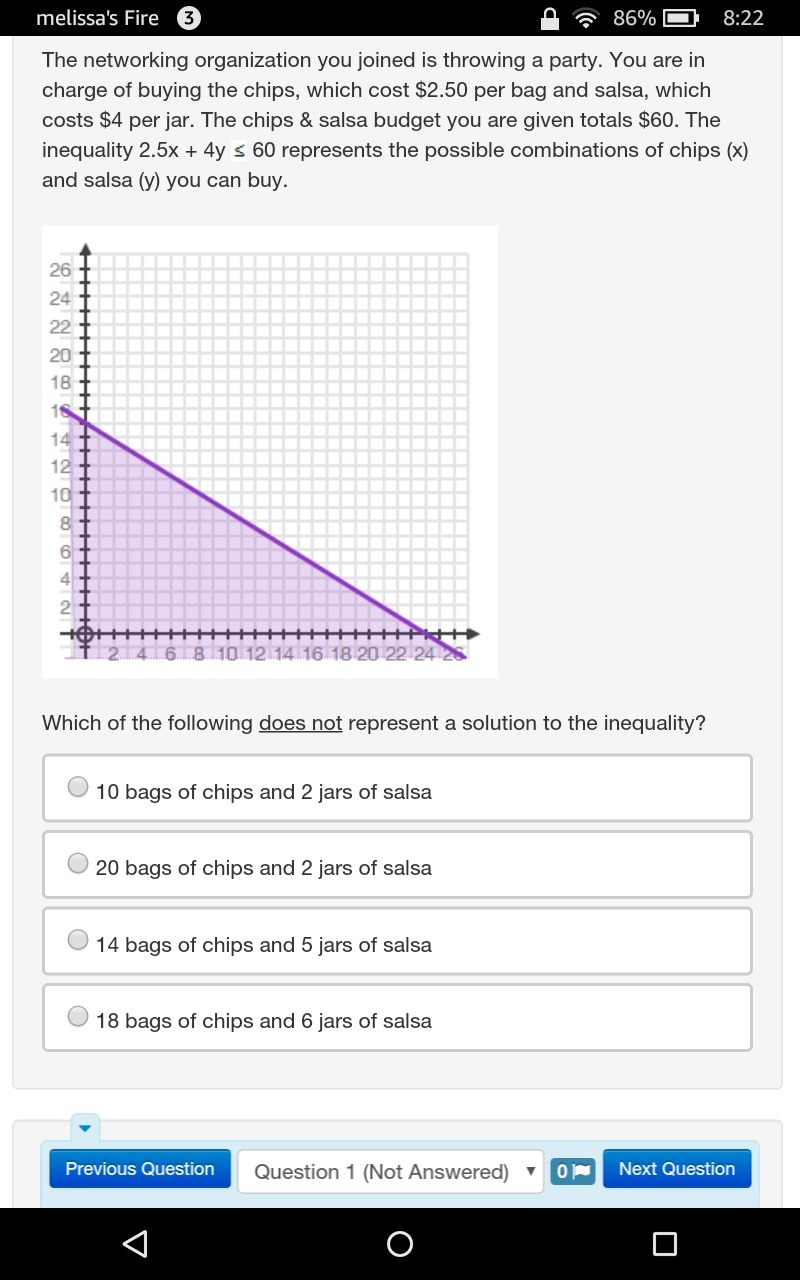Collapse the navigation bar with blue arrow tab

(85, 1129)
